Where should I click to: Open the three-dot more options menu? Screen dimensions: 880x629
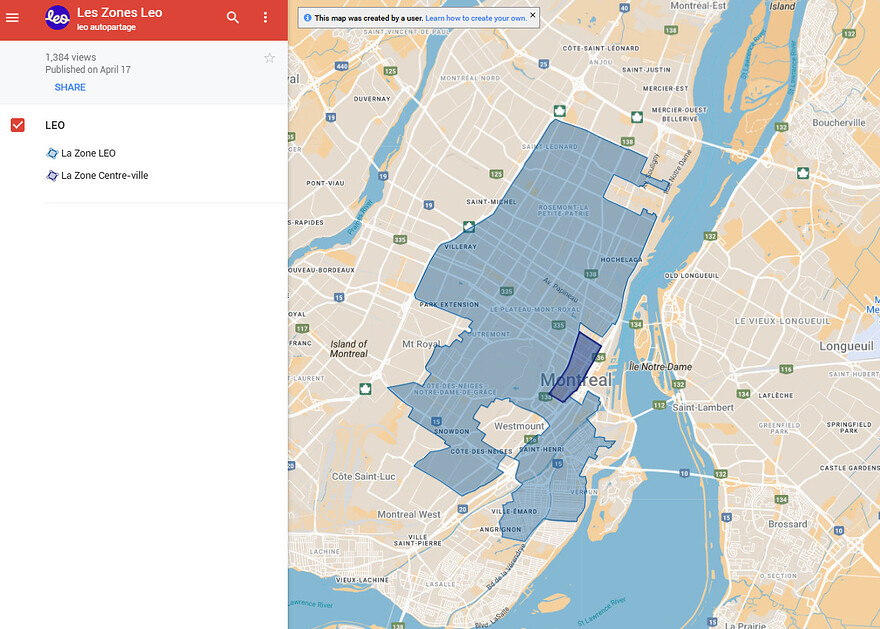265,18
